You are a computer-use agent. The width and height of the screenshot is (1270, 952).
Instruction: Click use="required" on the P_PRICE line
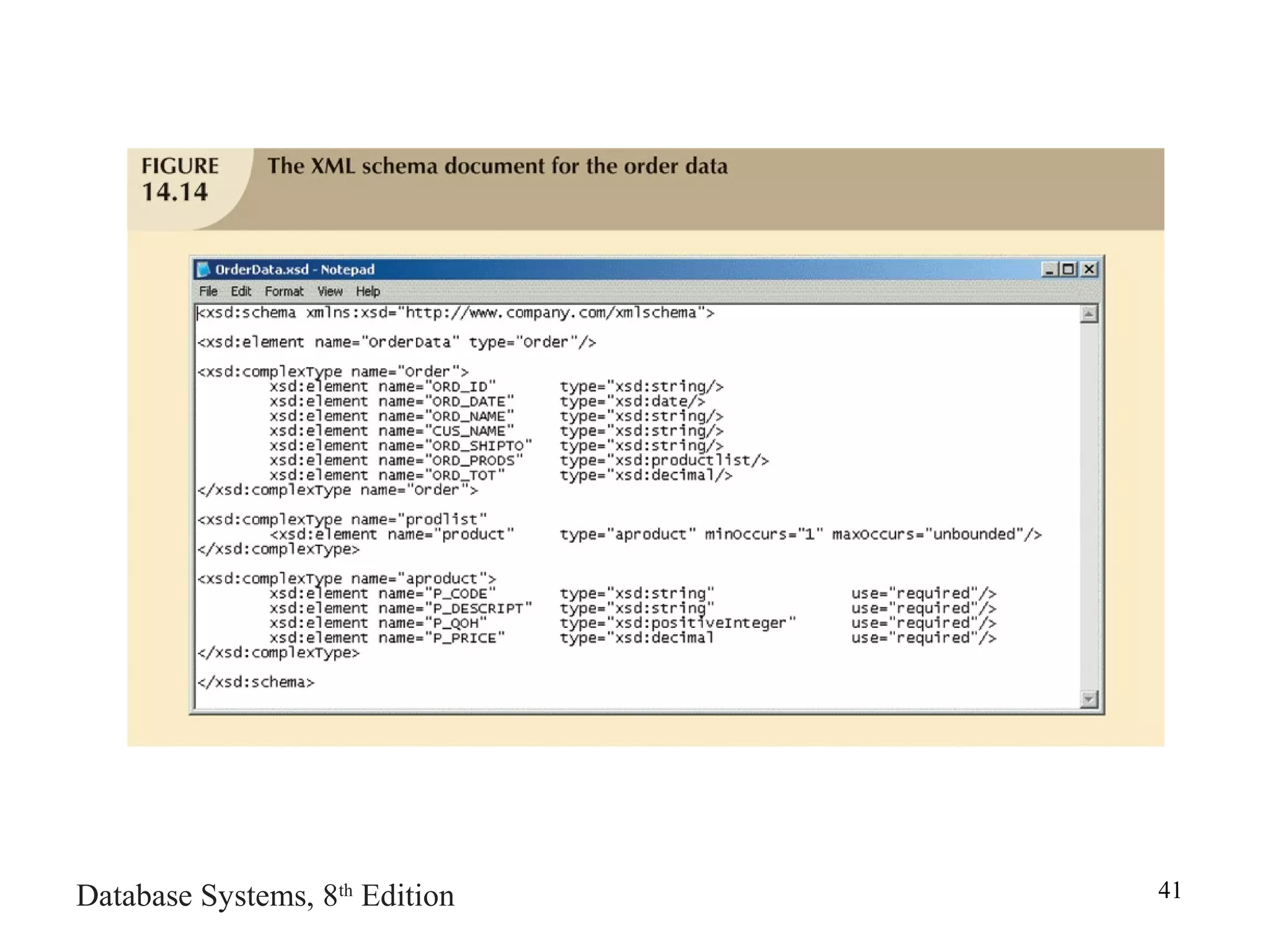point(915,638)
